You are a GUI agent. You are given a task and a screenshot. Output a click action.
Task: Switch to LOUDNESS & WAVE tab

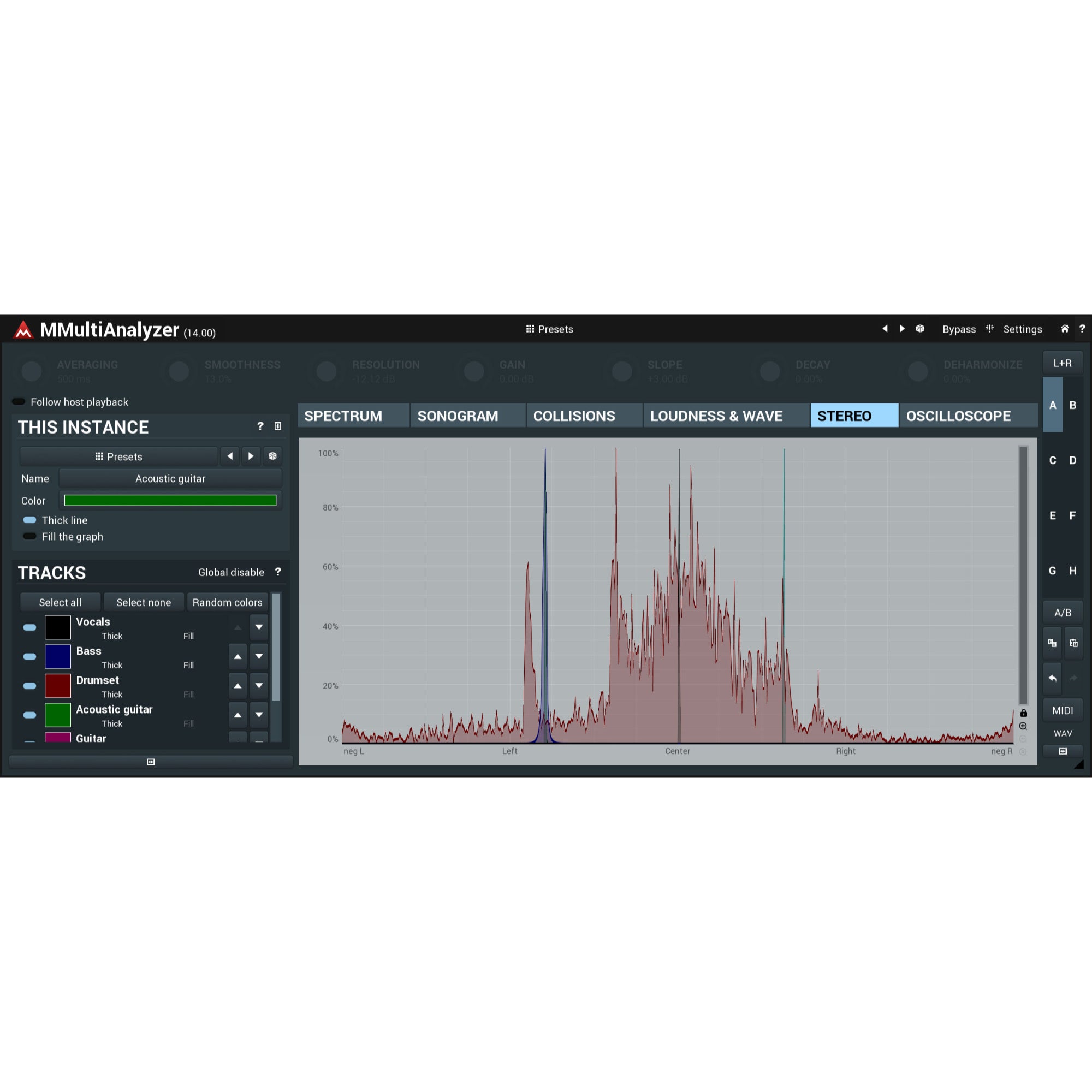click(726, 416)
